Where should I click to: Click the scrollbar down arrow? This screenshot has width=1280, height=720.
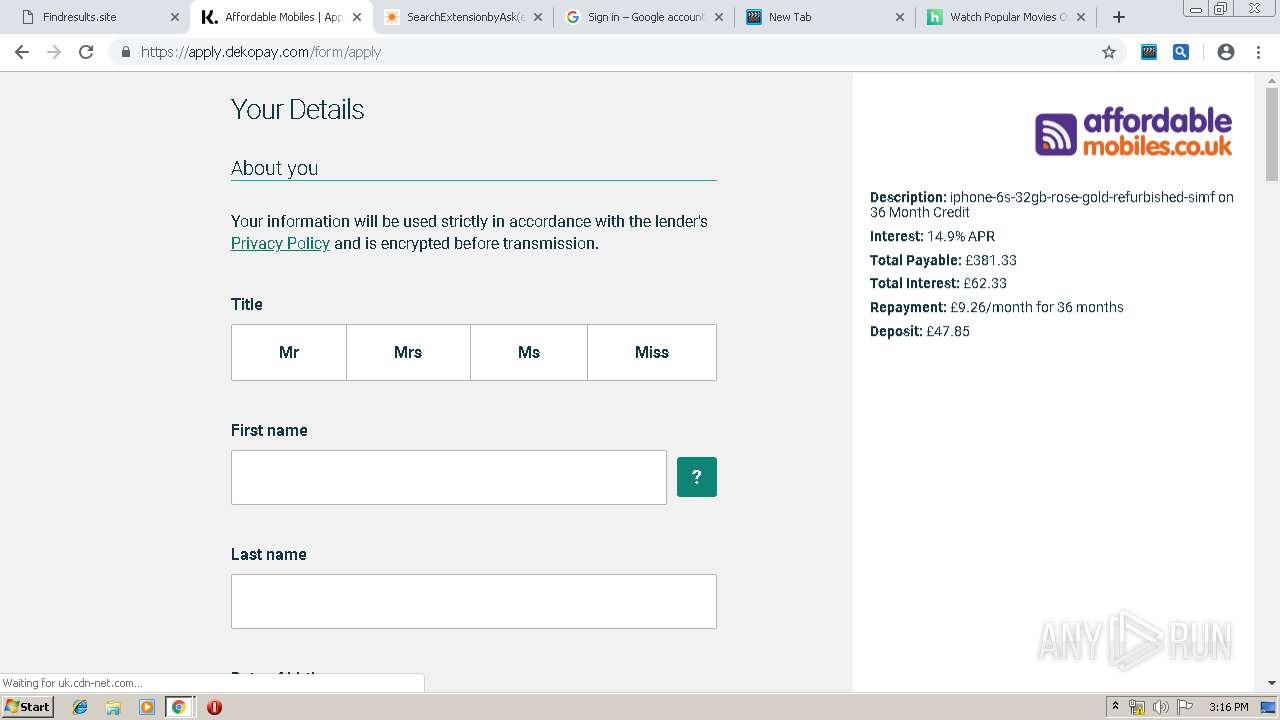[x=1272, y=683]
